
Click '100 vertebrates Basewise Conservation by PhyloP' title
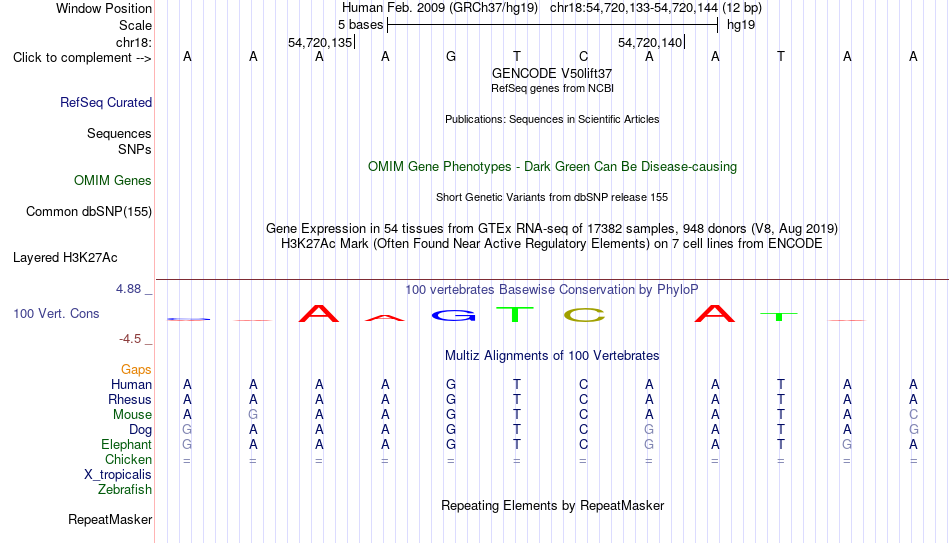coord(552,290)
